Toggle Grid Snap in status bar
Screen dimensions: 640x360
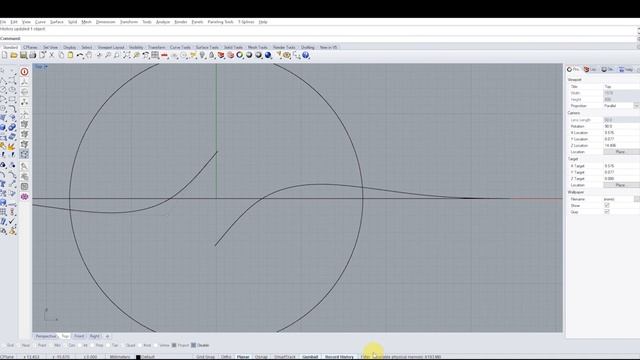tap(205, 357)
